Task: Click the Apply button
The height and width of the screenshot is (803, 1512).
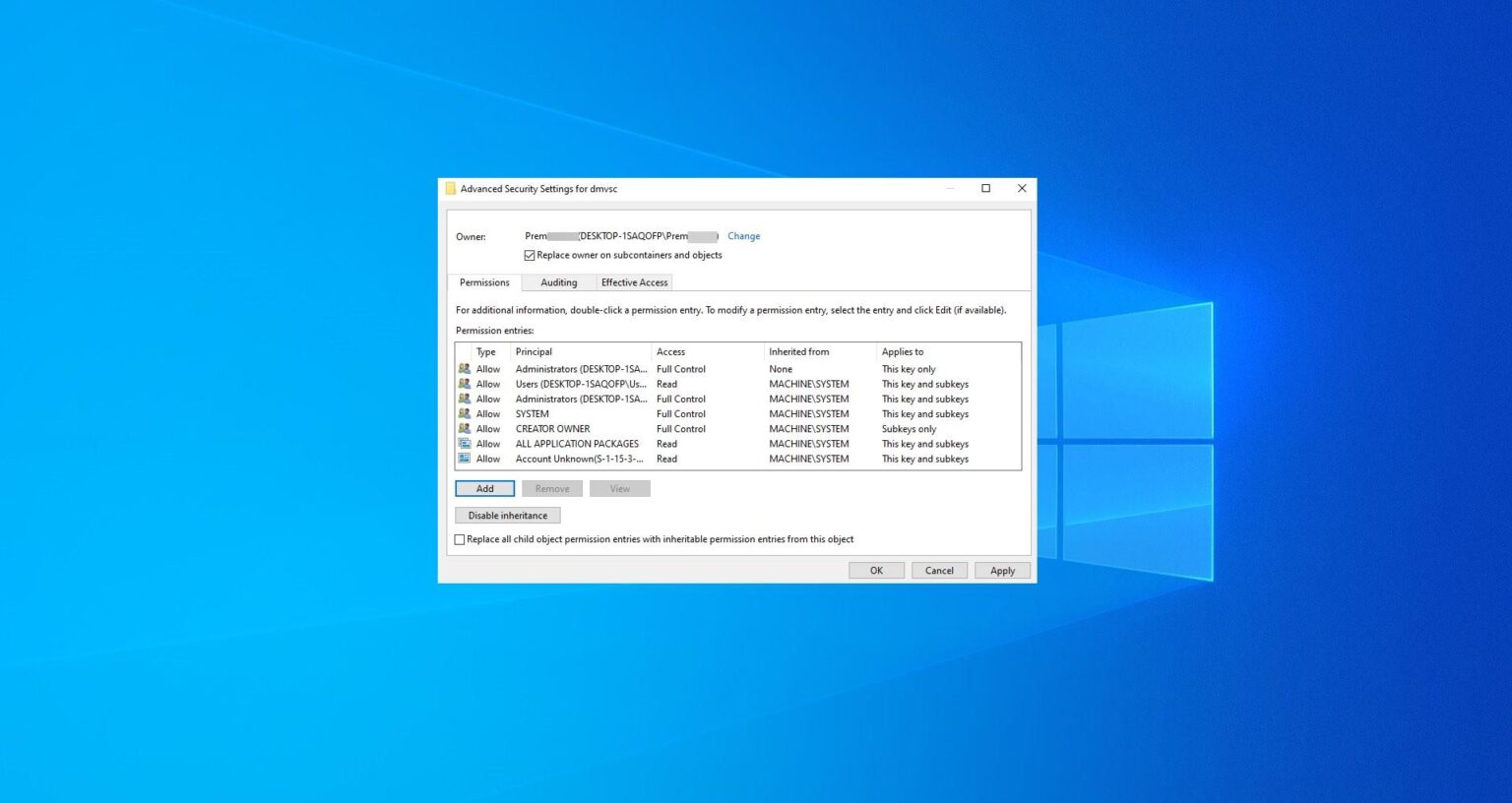Action: 1002,570
